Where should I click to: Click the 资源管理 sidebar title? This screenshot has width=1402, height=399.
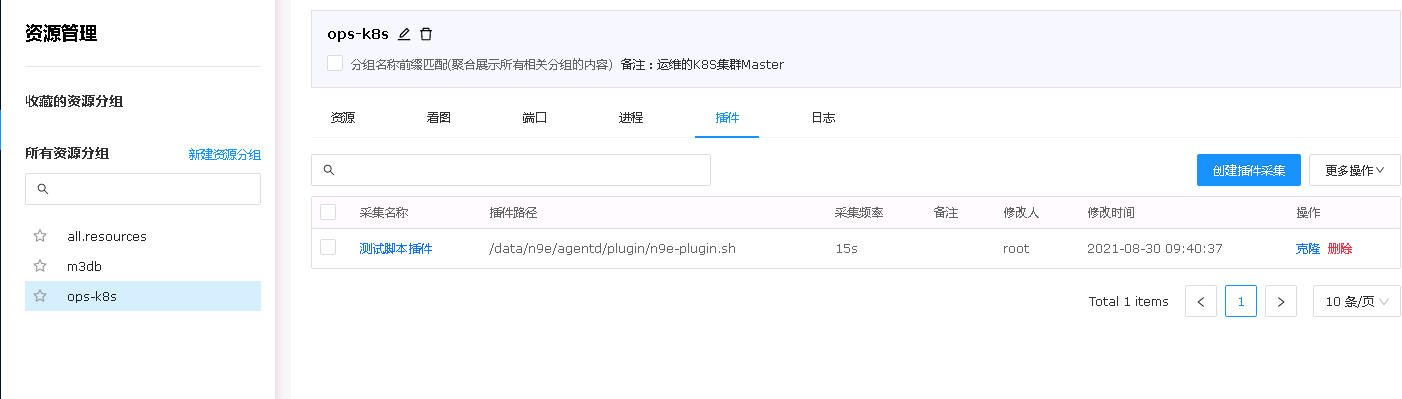tap(61, 34)
